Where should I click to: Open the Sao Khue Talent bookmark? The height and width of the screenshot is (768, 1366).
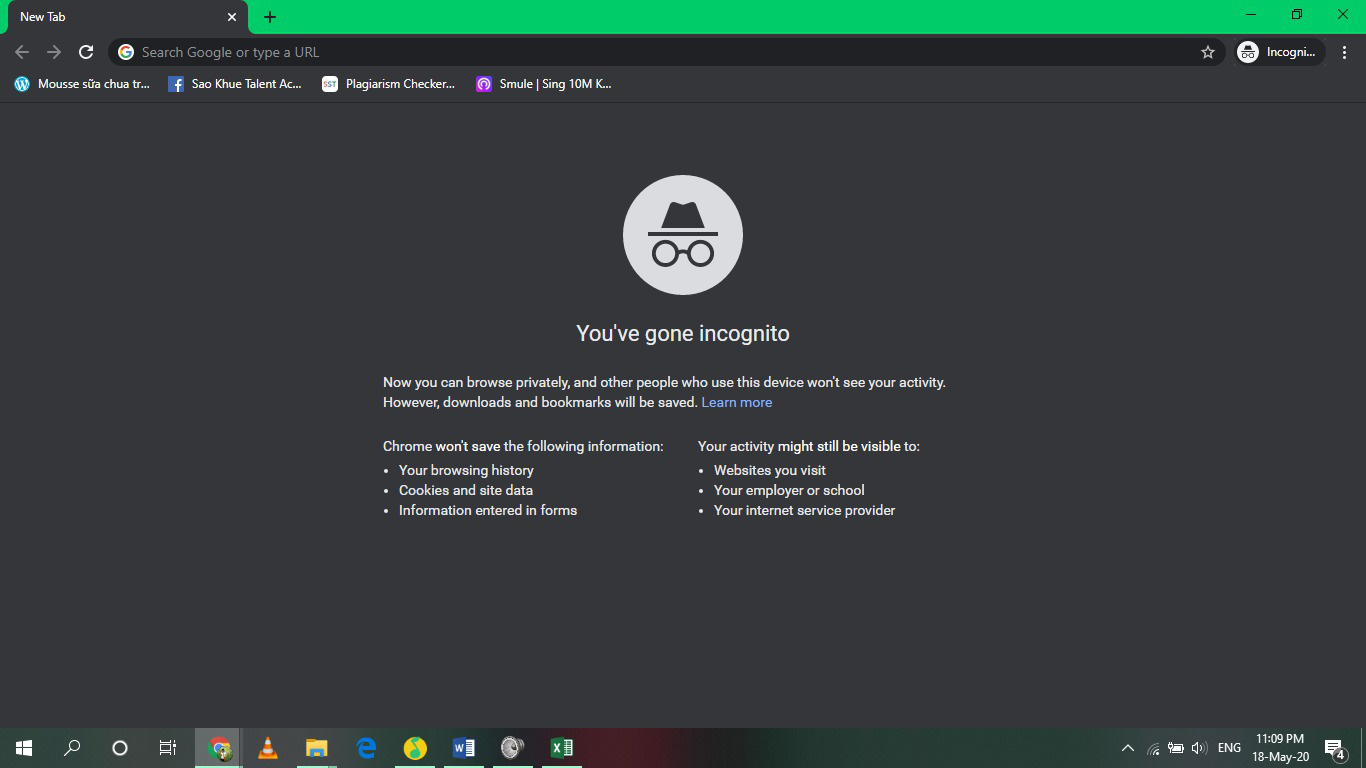(x=235, y=84)
